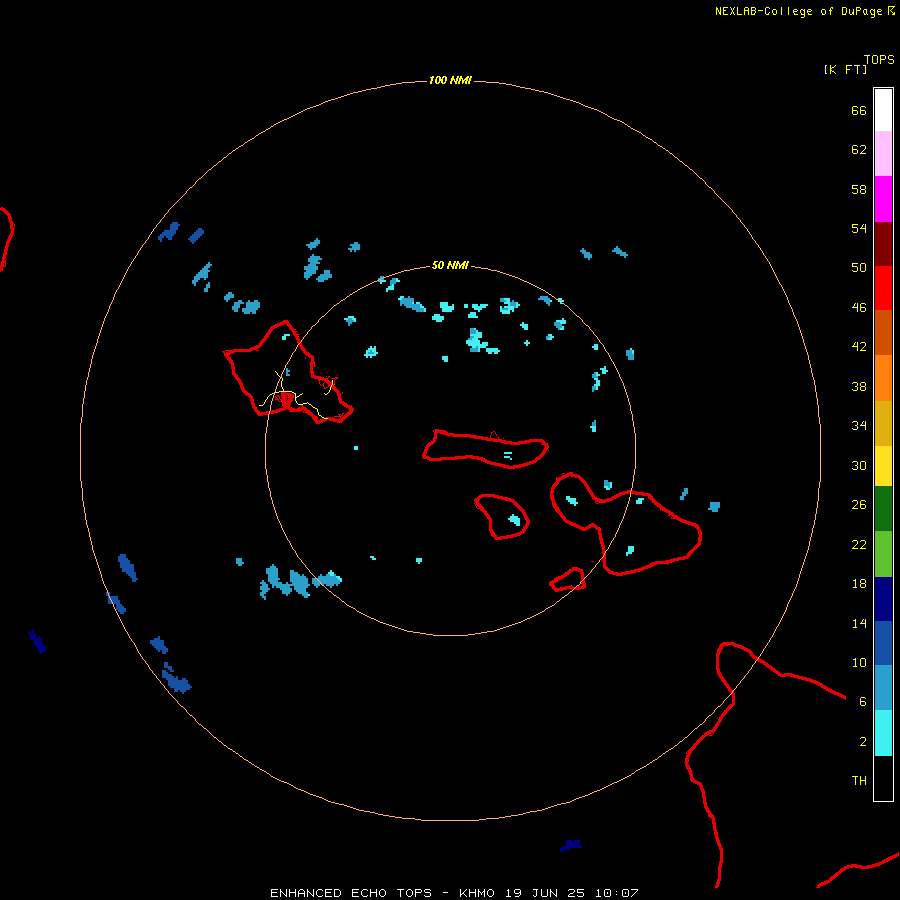Click the dark orange 46 color swatch
Screen dimensions: 900x900
tap(883, 332)
